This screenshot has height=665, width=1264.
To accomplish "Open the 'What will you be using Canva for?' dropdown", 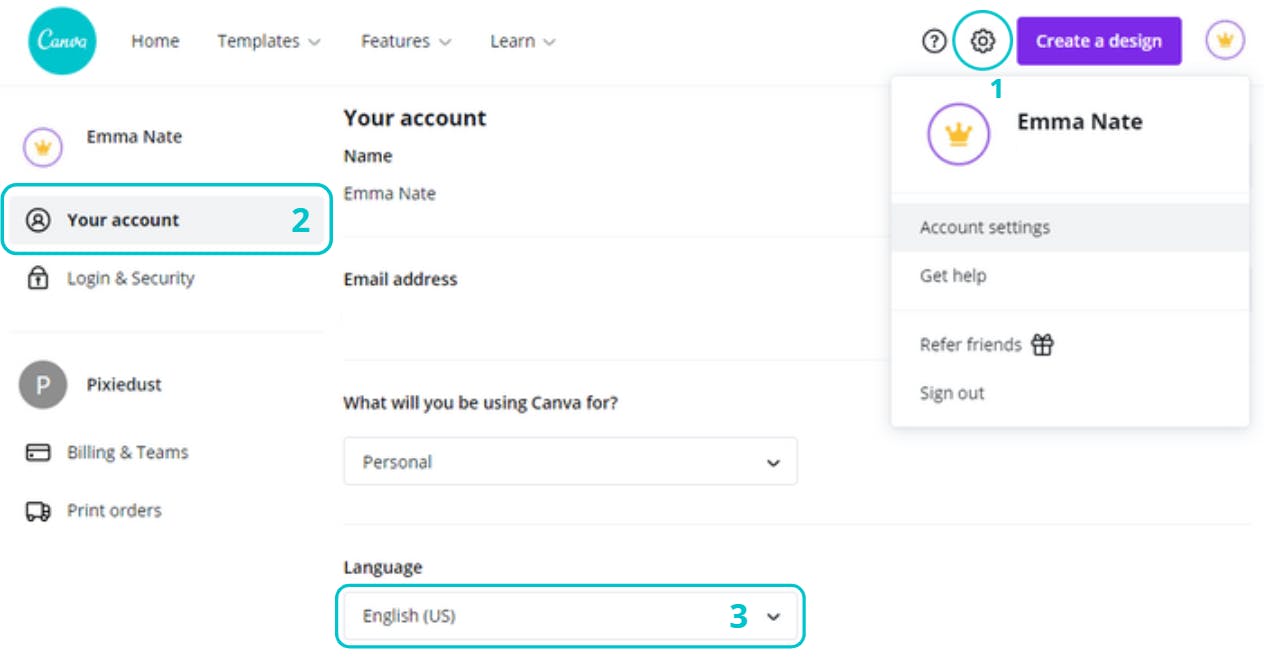I will [570, 461].
